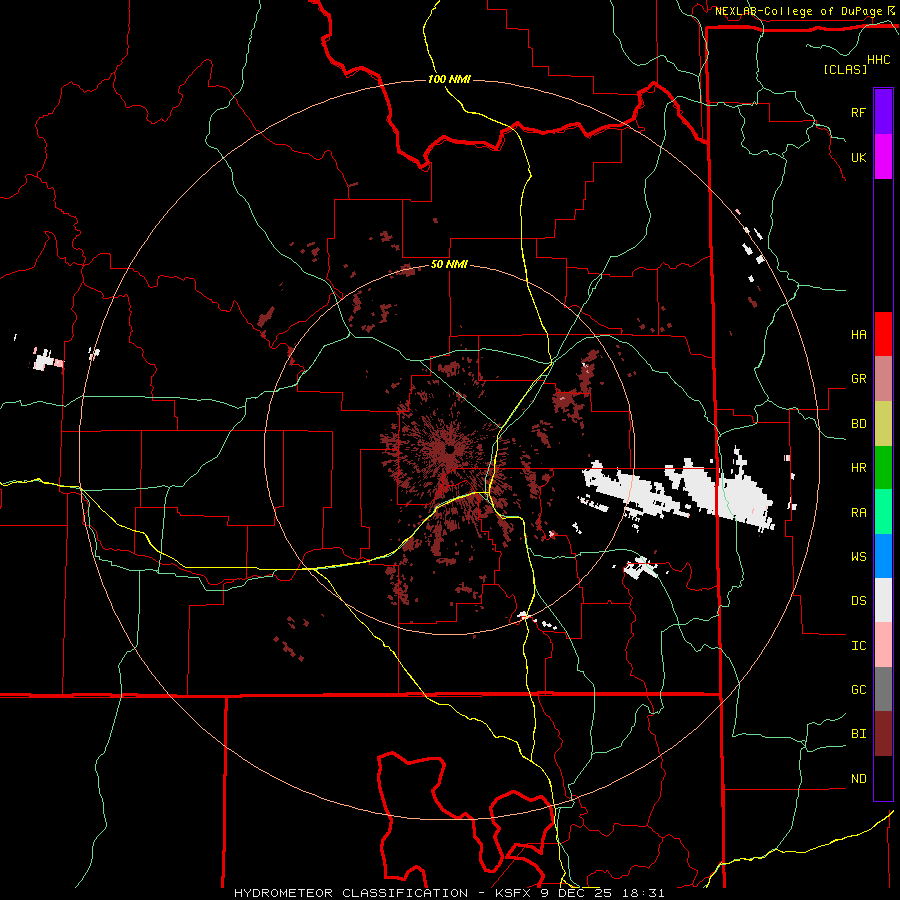Click the DS legend label

[x=859, y=601]
